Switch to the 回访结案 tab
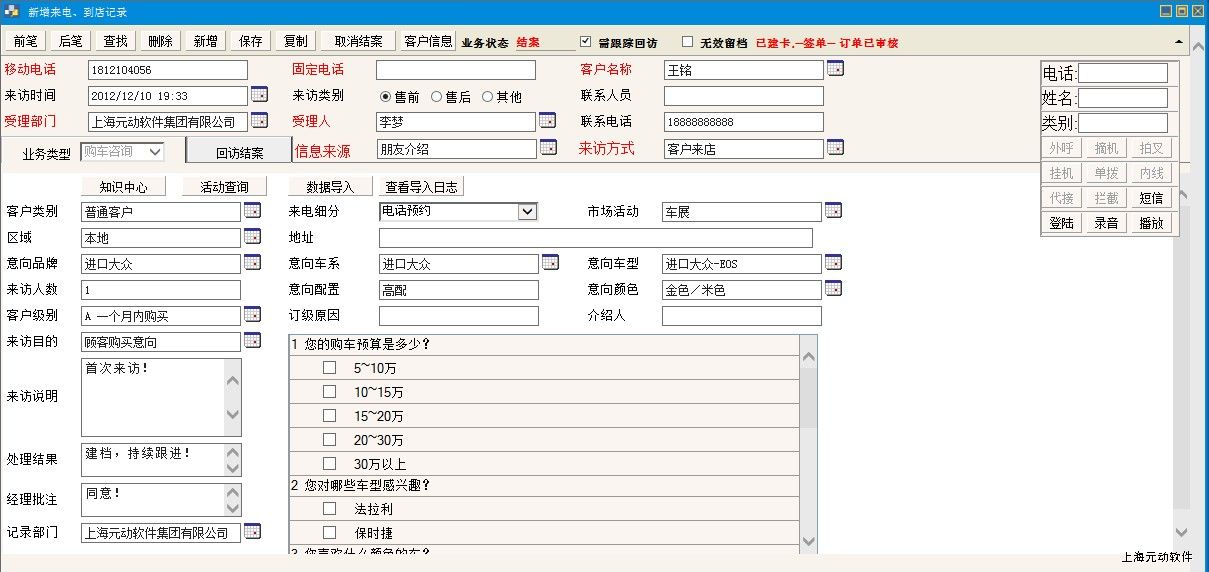The image size is (1209, 572). coord(240,153)
